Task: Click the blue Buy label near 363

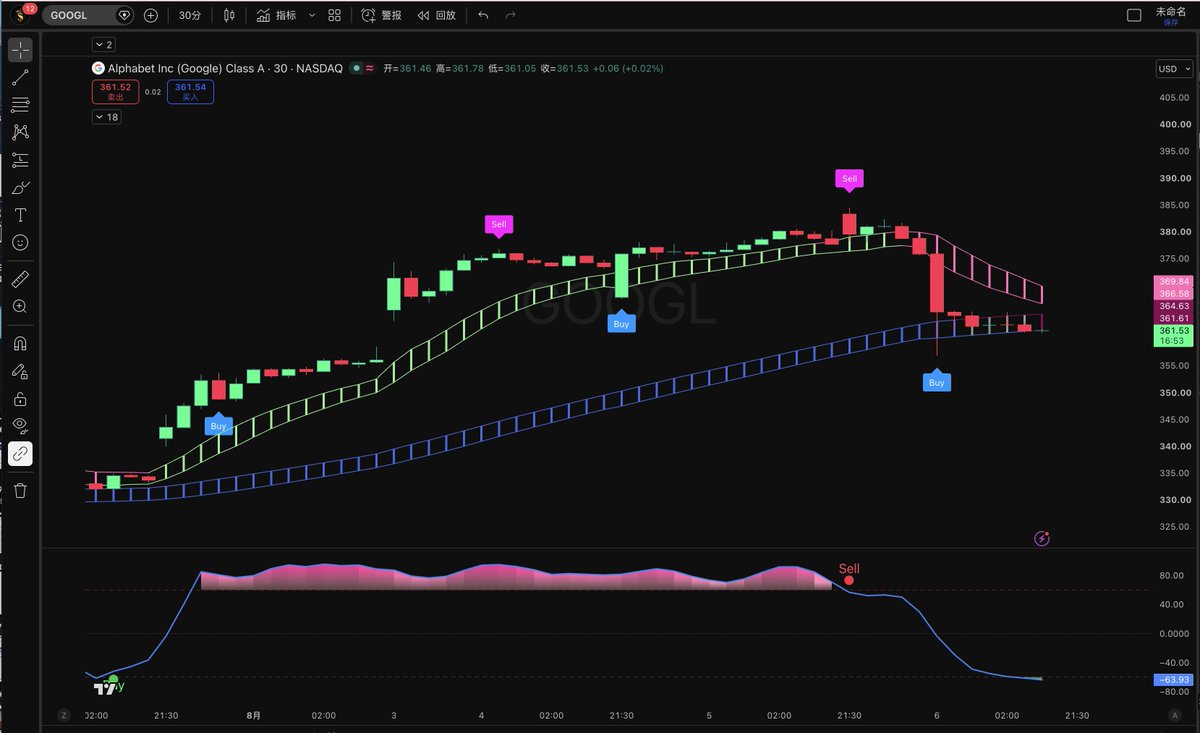Action: click(x=621, y=322)
